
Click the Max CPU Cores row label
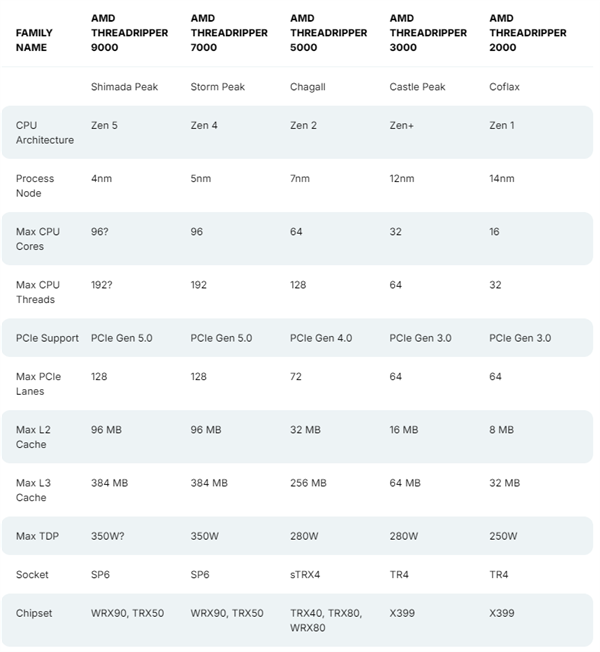click(38, 239)
